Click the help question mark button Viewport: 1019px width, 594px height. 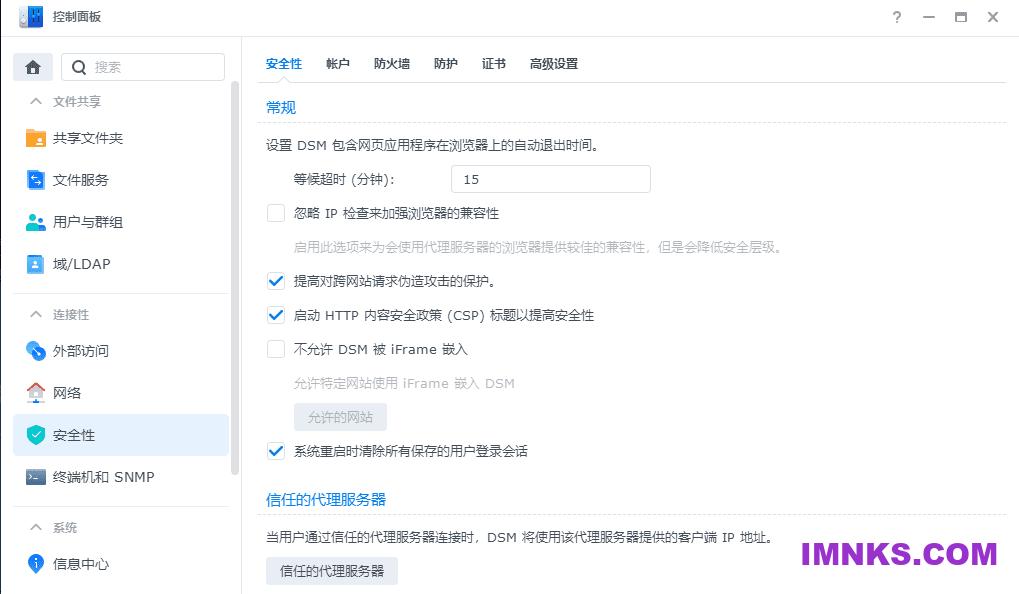(x=897, y=17)
